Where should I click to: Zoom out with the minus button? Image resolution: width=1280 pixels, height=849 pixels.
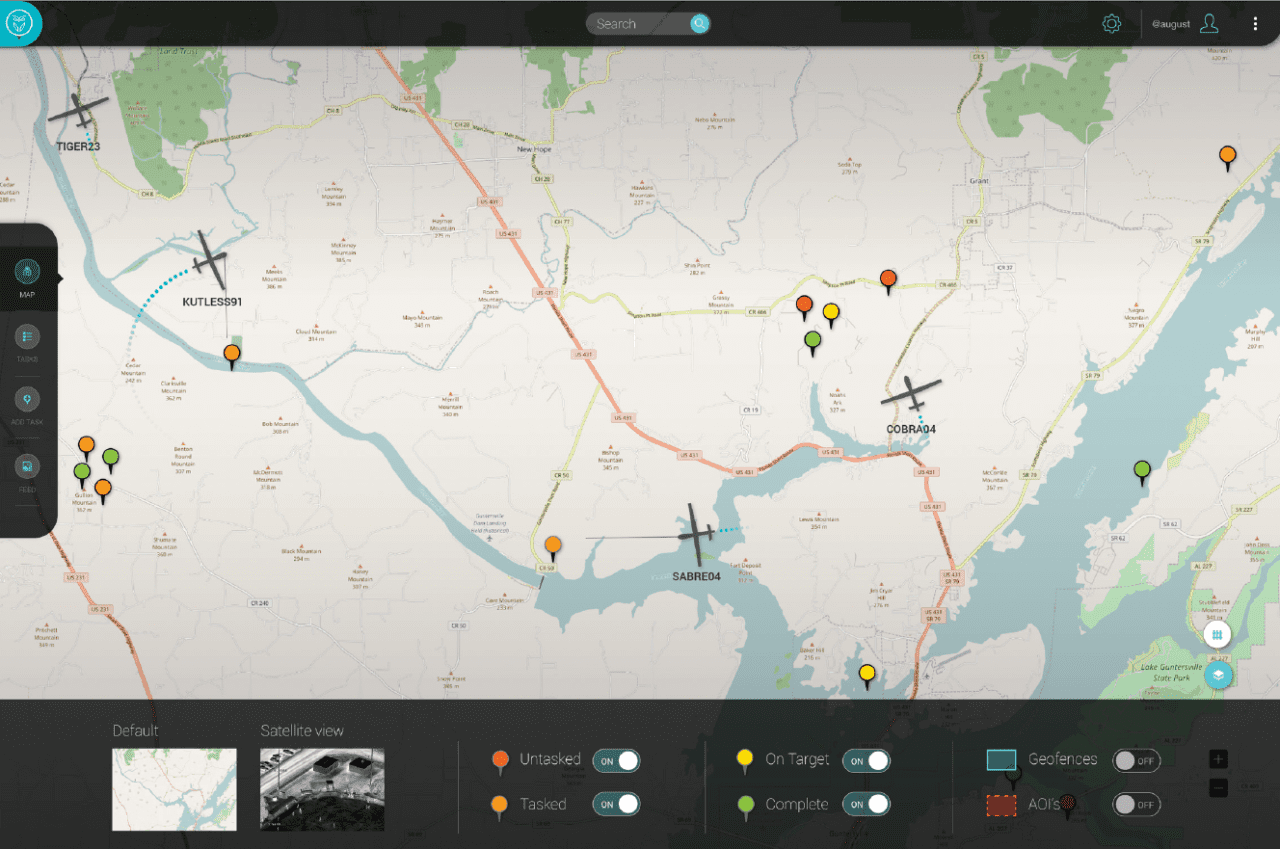point(1218,786)
